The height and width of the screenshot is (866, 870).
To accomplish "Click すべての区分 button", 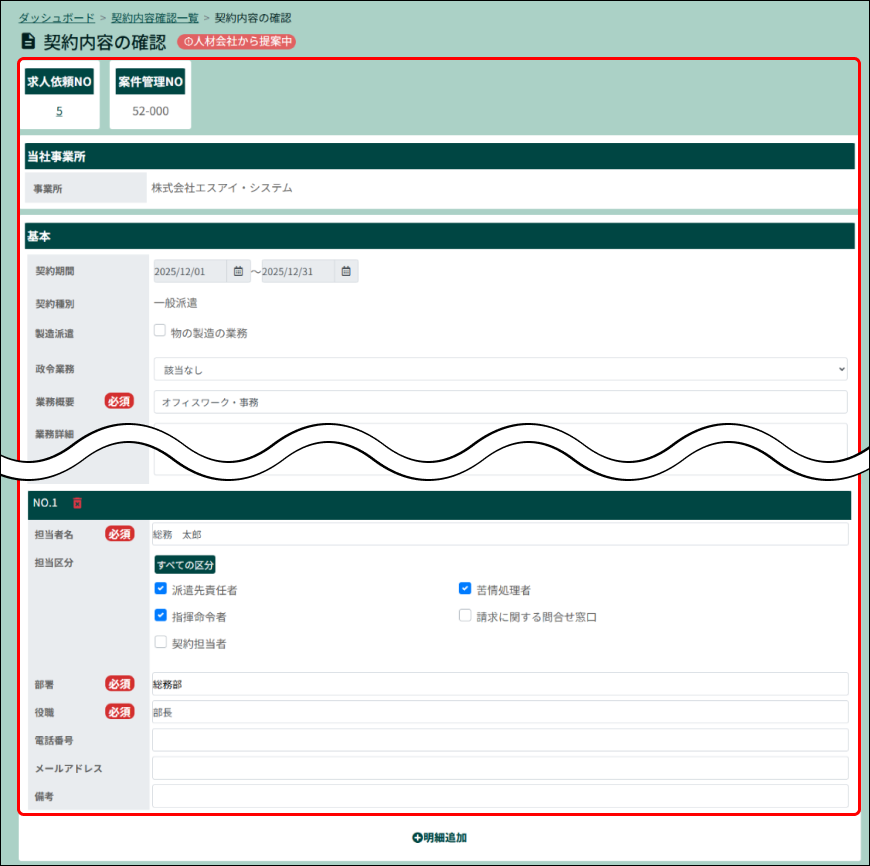I will coord(185,565).
